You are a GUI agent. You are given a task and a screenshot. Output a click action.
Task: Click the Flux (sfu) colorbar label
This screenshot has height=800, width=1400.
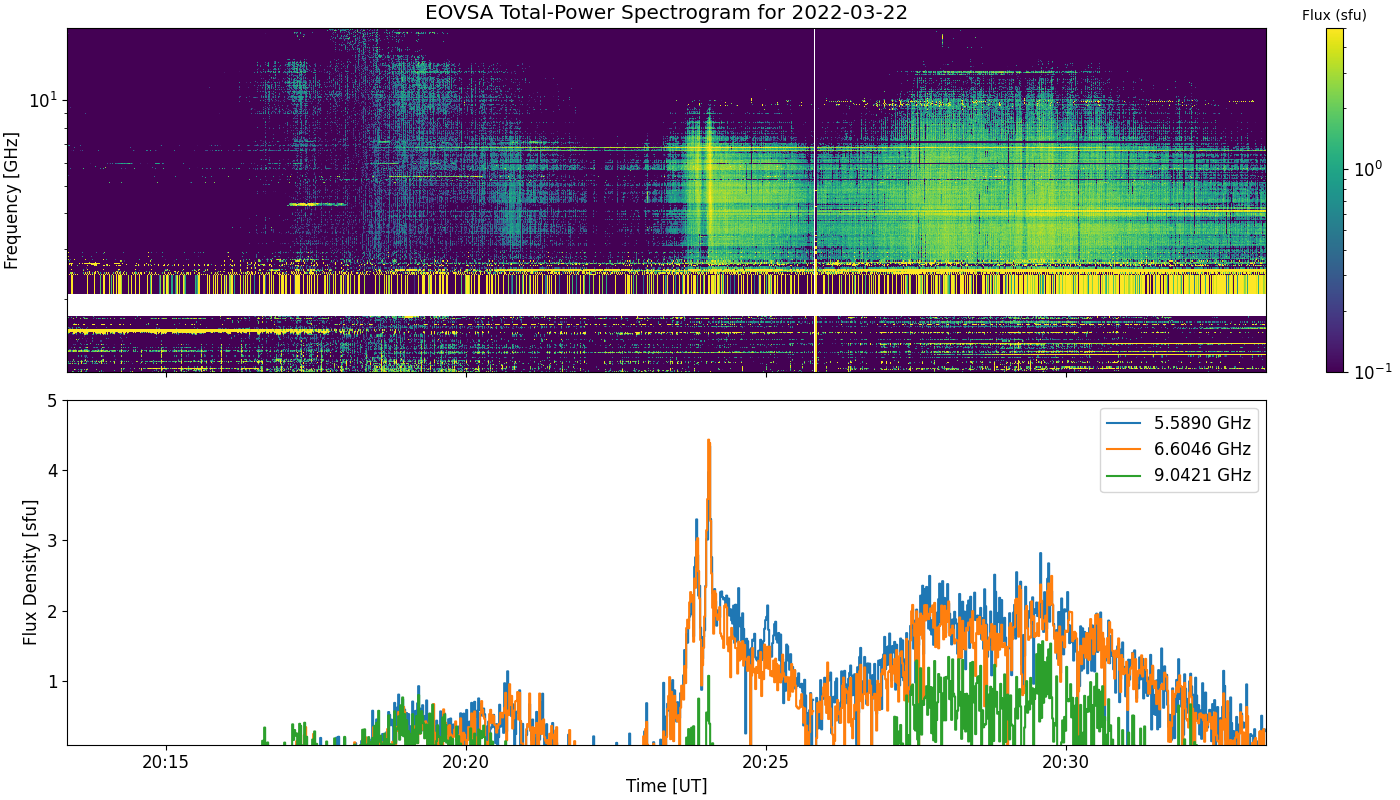tap(1334, 15)
